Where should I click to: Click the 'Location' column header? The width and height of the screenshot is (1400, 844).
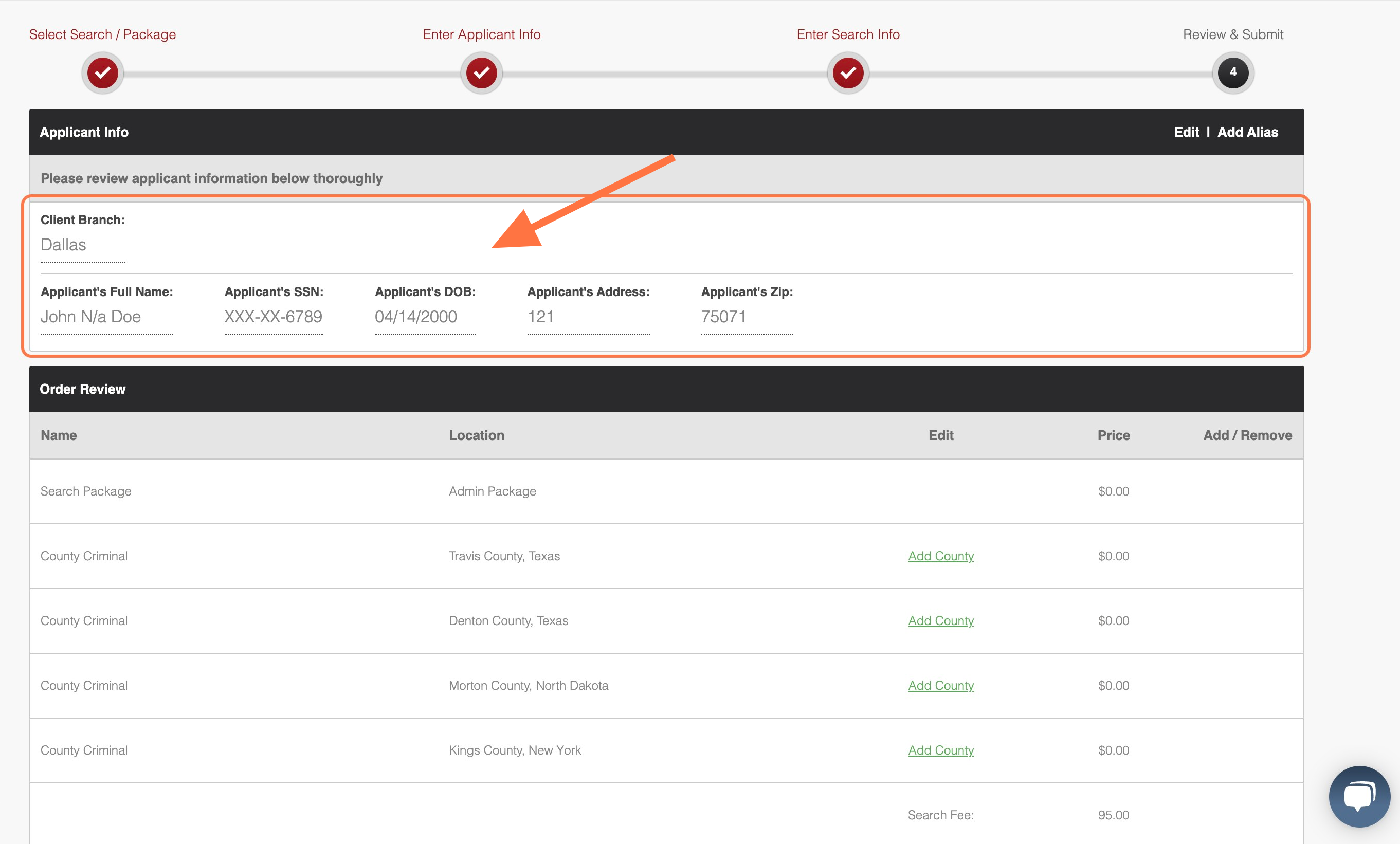pyautogui.click(x=476, y=436)
